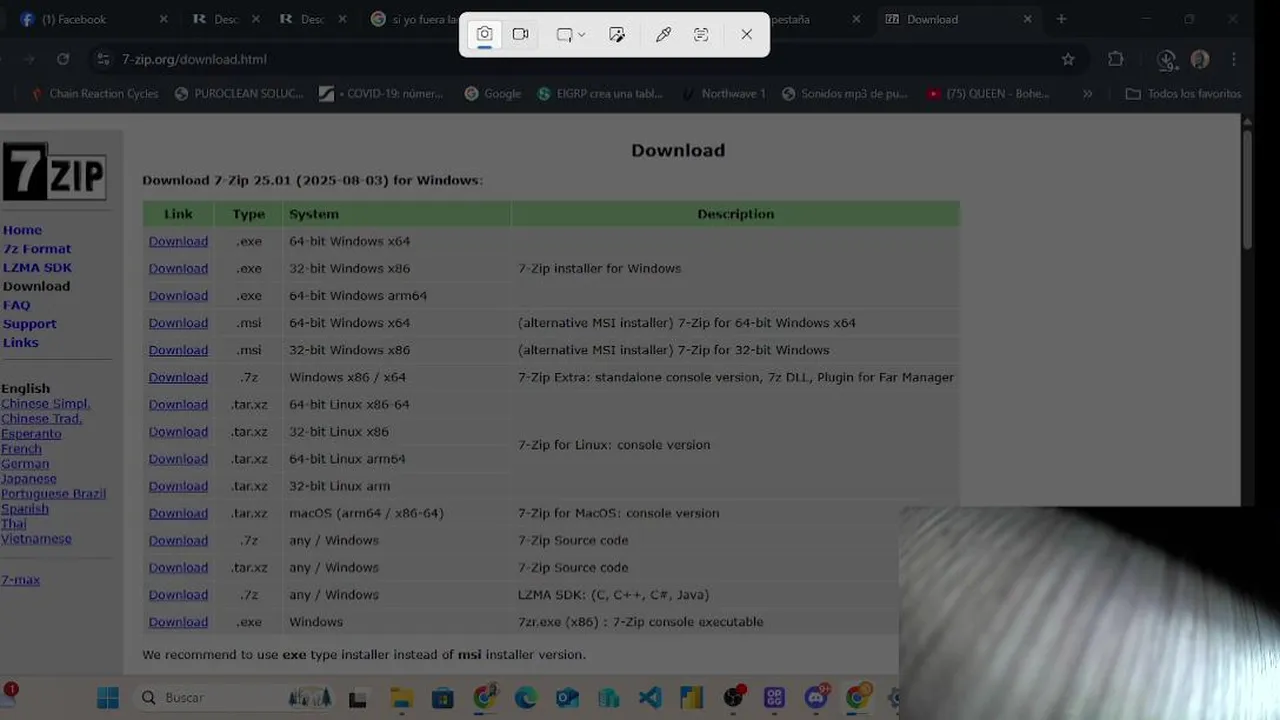Viewport: 1280px width, 720px height.
Task: Download the .exe for 32-bit Windows x86
Action: pos(178,268)
